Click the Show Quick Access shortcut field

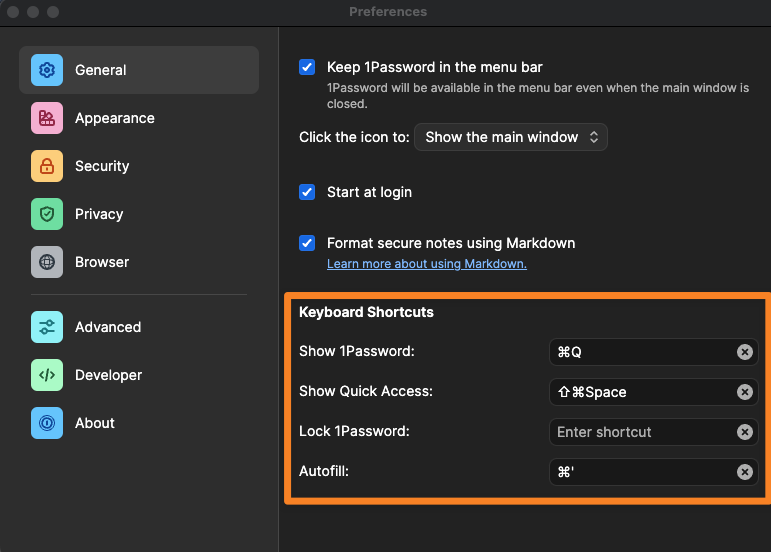pyautogui.click(x=642, y=392)
